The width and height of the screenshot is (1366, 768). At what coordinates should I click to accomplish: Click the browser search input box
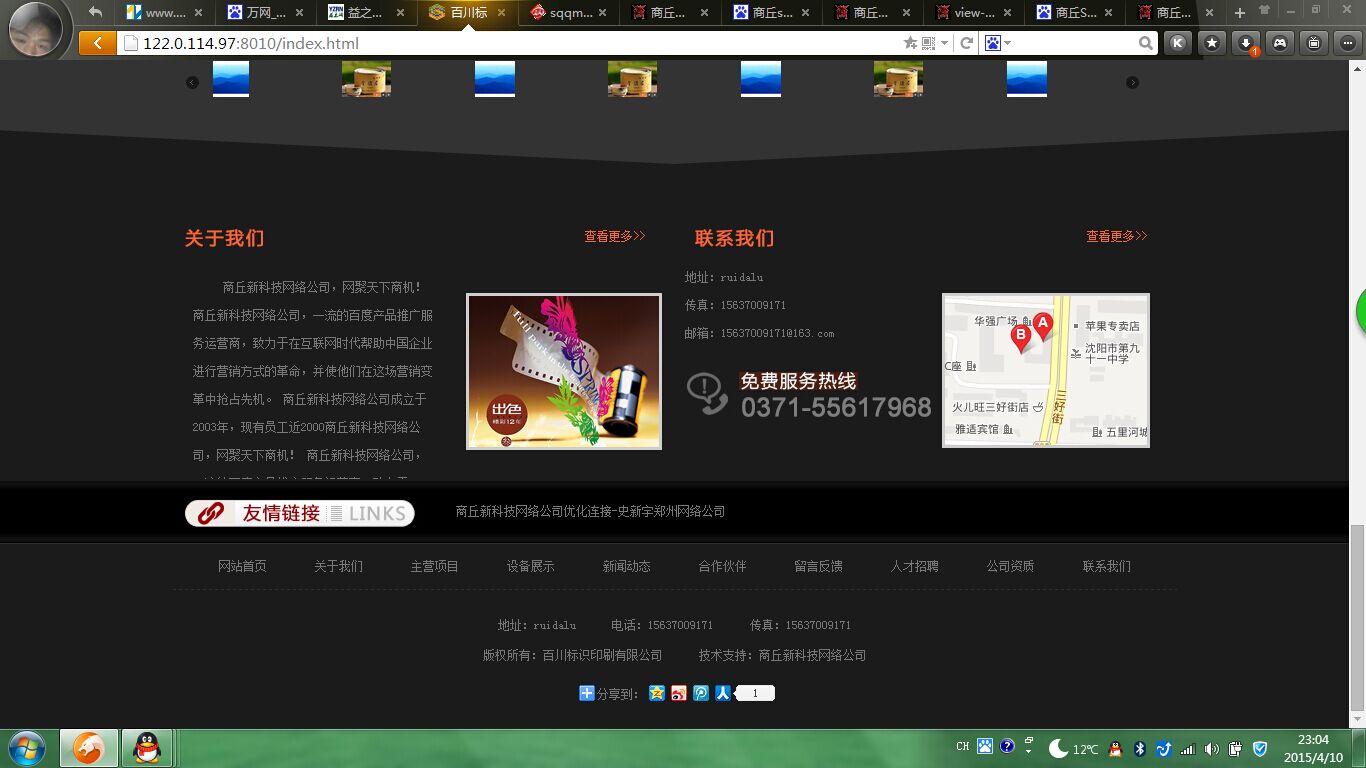[1074, 43]
